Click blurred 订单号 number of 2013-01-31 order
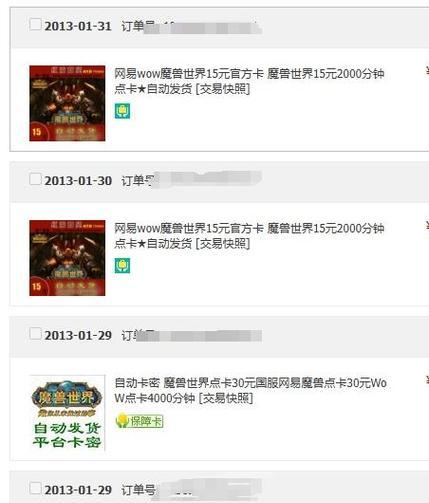The width and height of the screenshot is (429, 503). (203, 27)
